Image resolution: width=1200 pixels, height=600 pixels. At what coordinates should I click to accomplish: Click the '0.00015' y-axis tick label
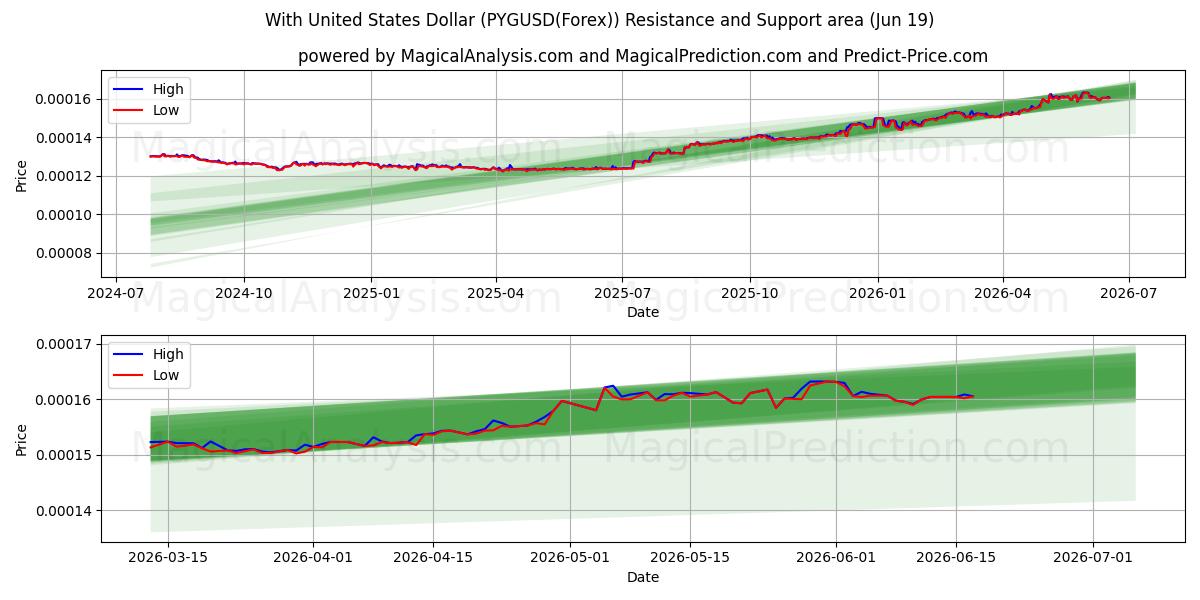pos(64,456)
